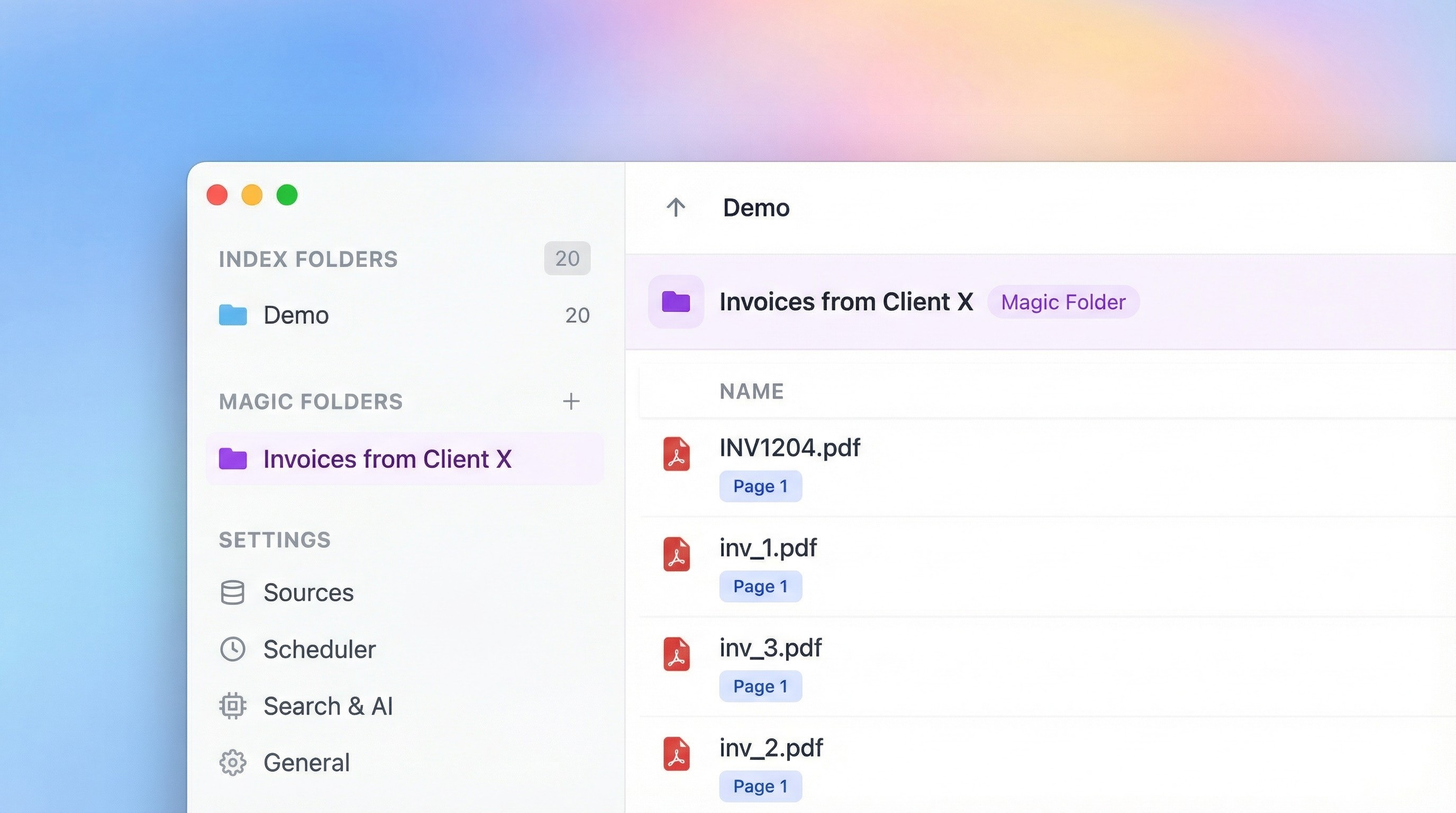Open General settings
This screenshot has width=1456, height=813.
click(306, 763)
